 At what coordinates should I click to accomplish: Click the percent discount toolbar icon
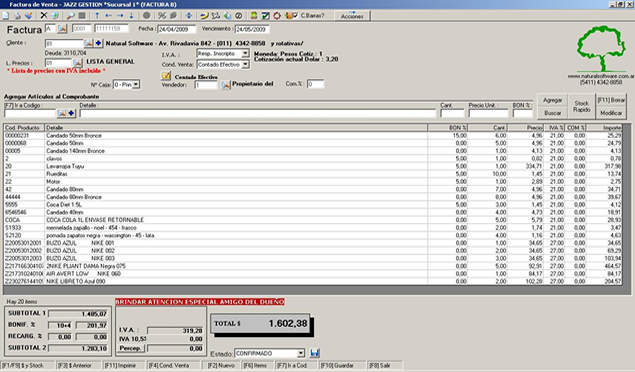[162, 15]
